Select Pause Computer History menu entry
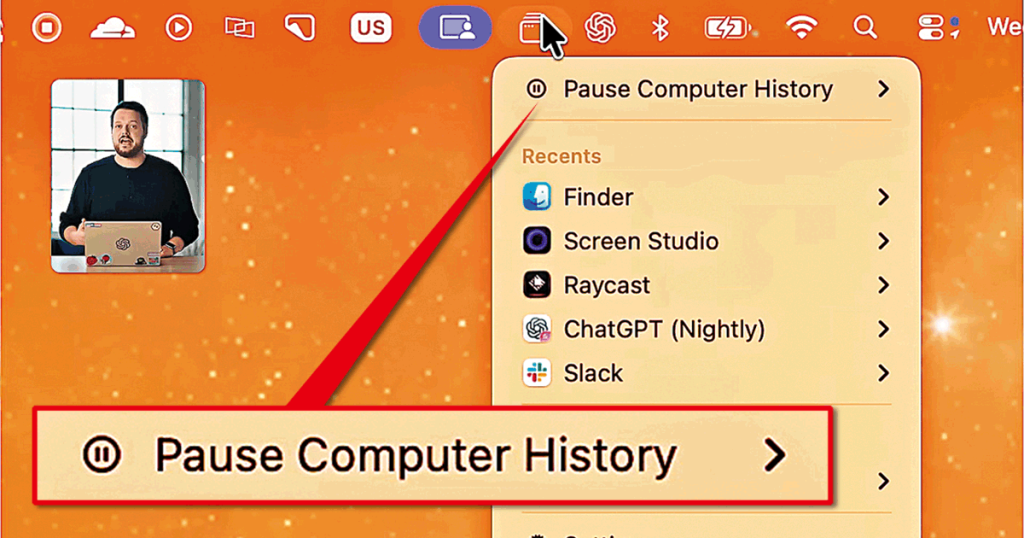Image resolution: width=1024 pixels, height=538 pixels. point(707,89)
